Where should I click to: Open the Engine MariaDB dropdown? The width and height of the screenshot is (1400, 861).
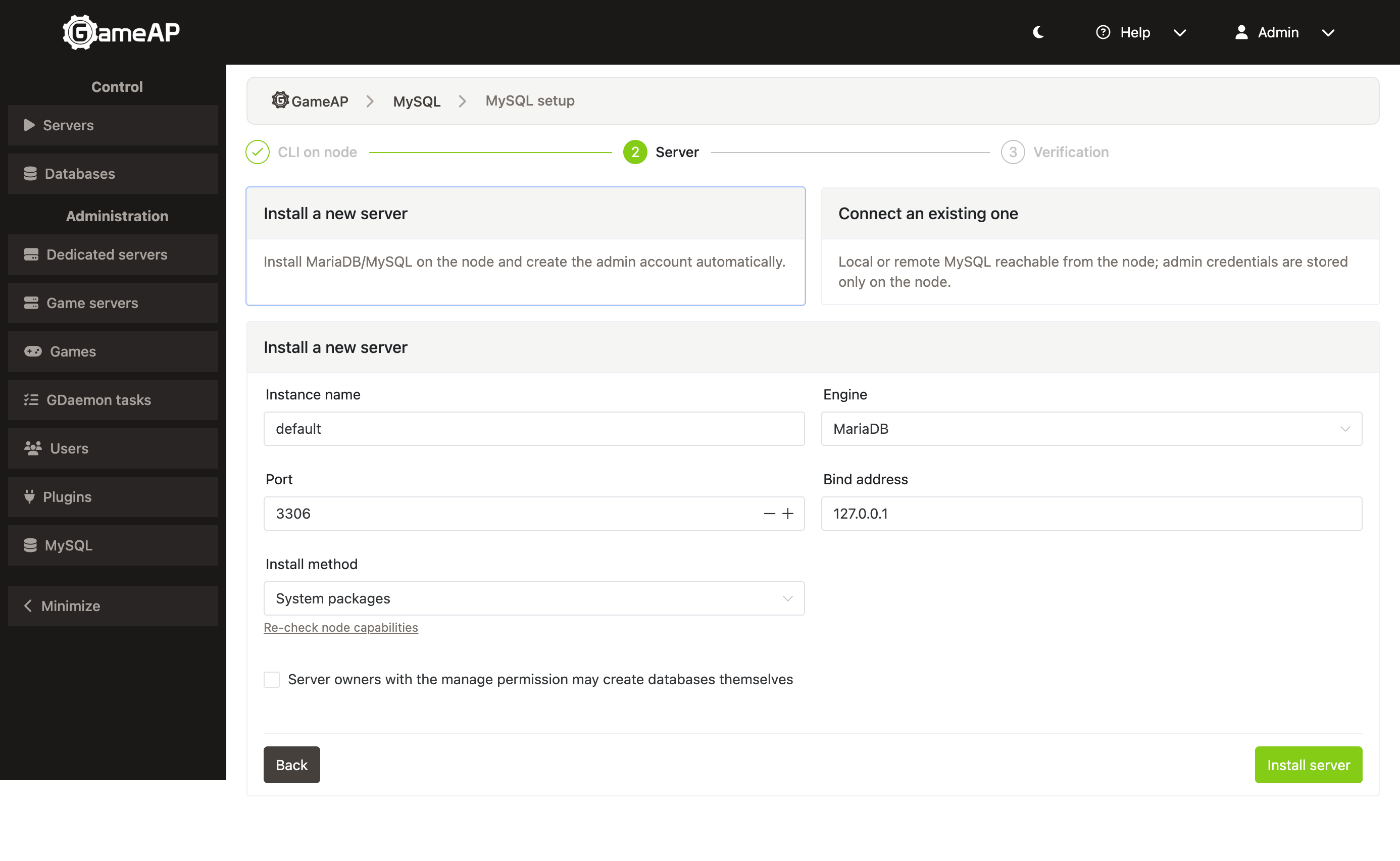(x=1091, y=429)
